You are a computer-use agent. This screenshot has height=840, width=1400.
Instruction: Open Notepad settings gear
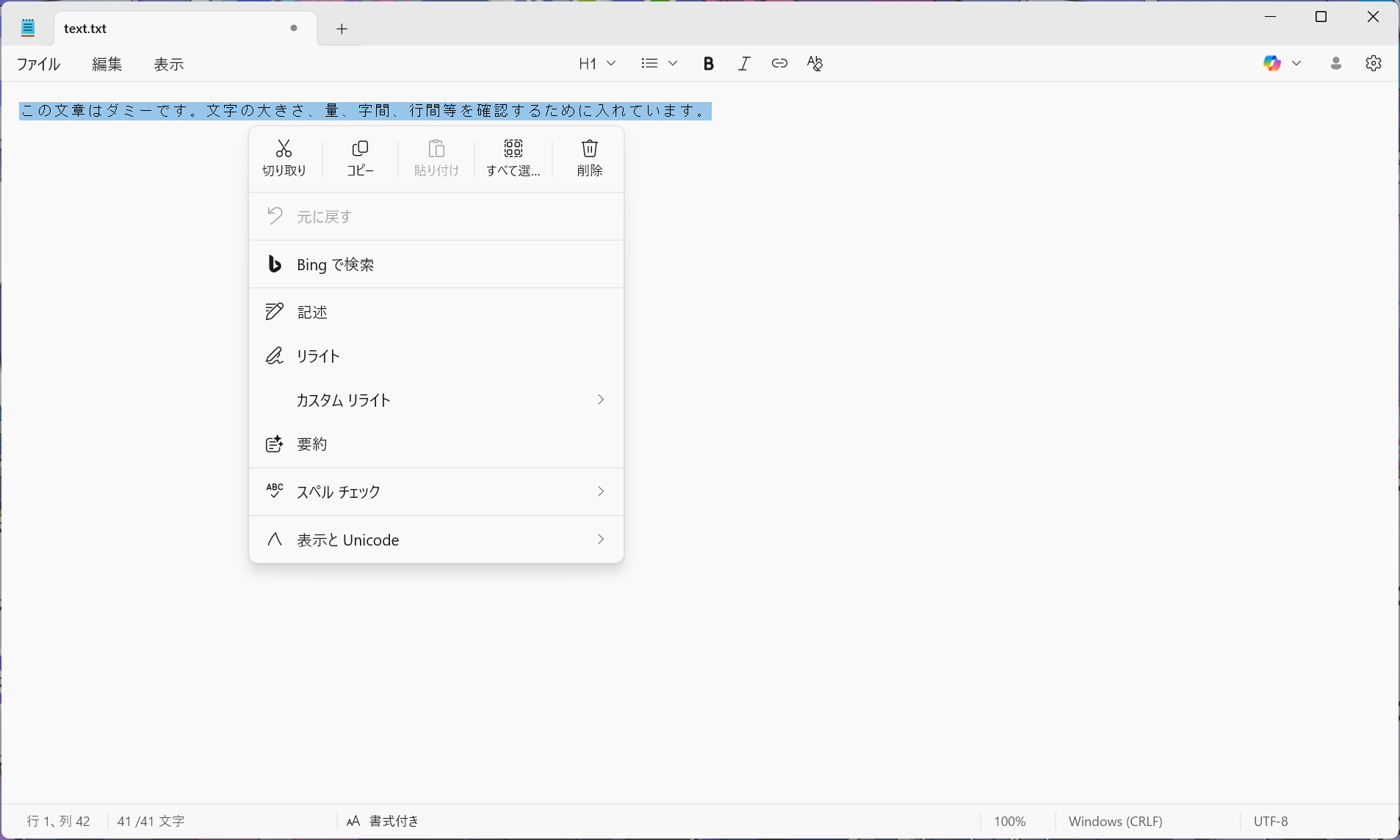tap(1373, 64)
